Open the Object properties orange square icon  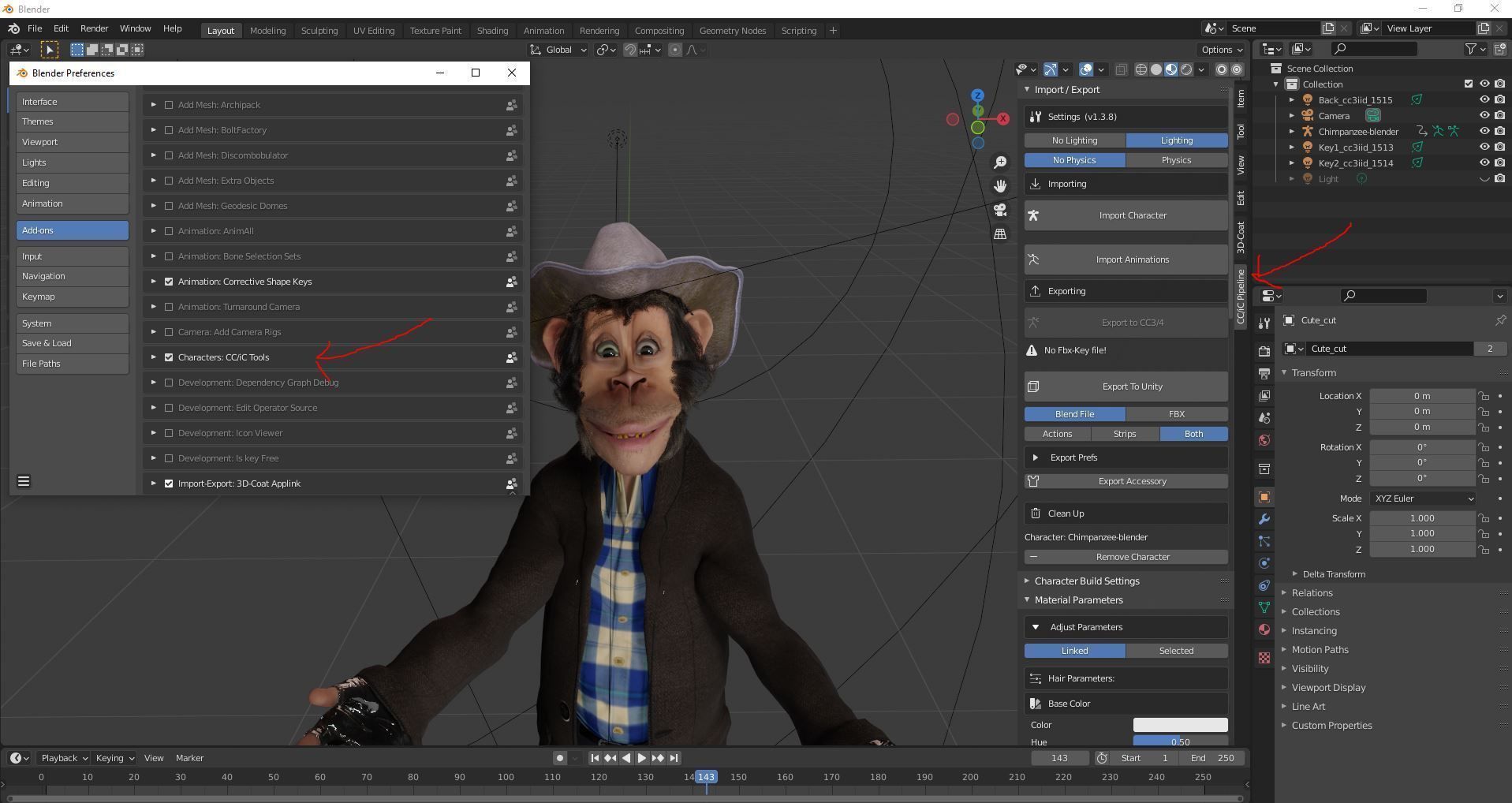pyautogui.click(x=1264, y=497)
